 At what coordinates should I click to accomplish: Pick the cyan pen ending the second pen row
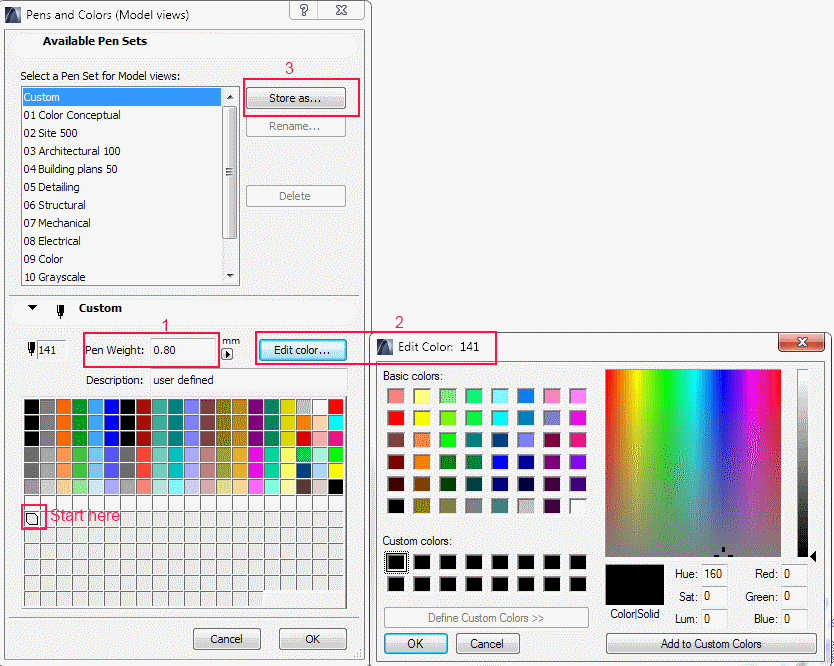click(x=336, y=423)
